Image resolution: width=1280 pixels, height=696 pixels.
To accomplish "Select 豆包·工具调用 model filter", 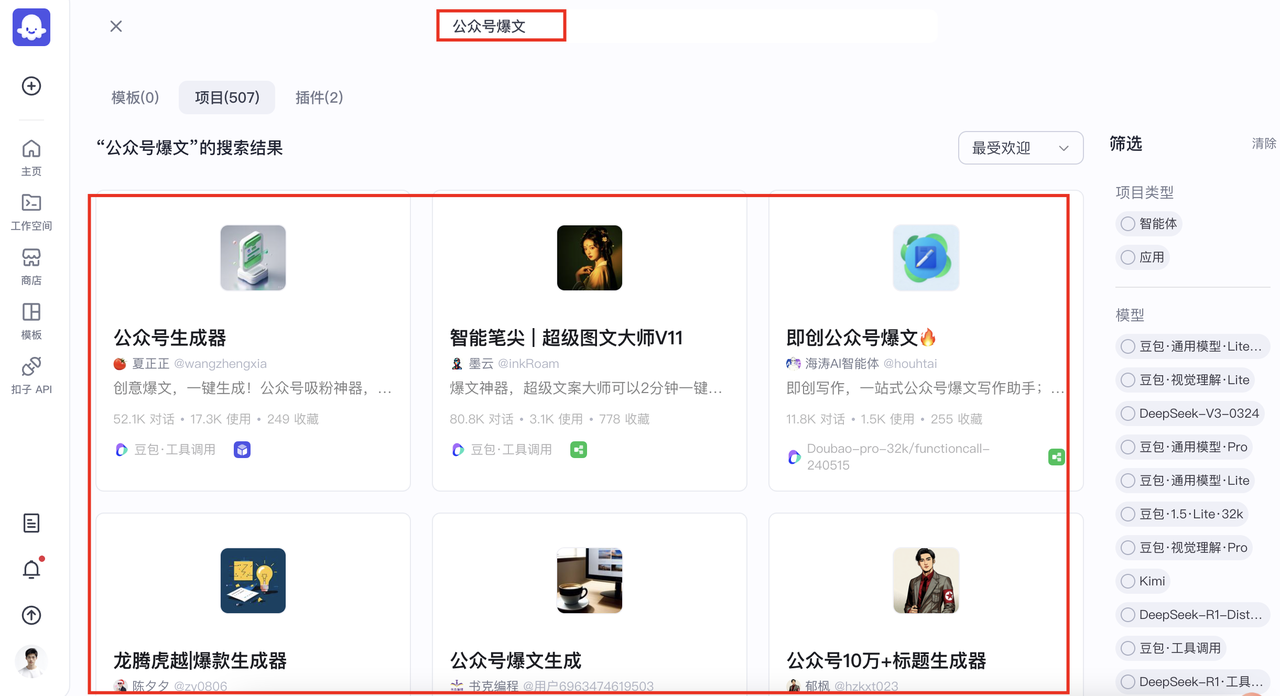I will click(1171, 648).
